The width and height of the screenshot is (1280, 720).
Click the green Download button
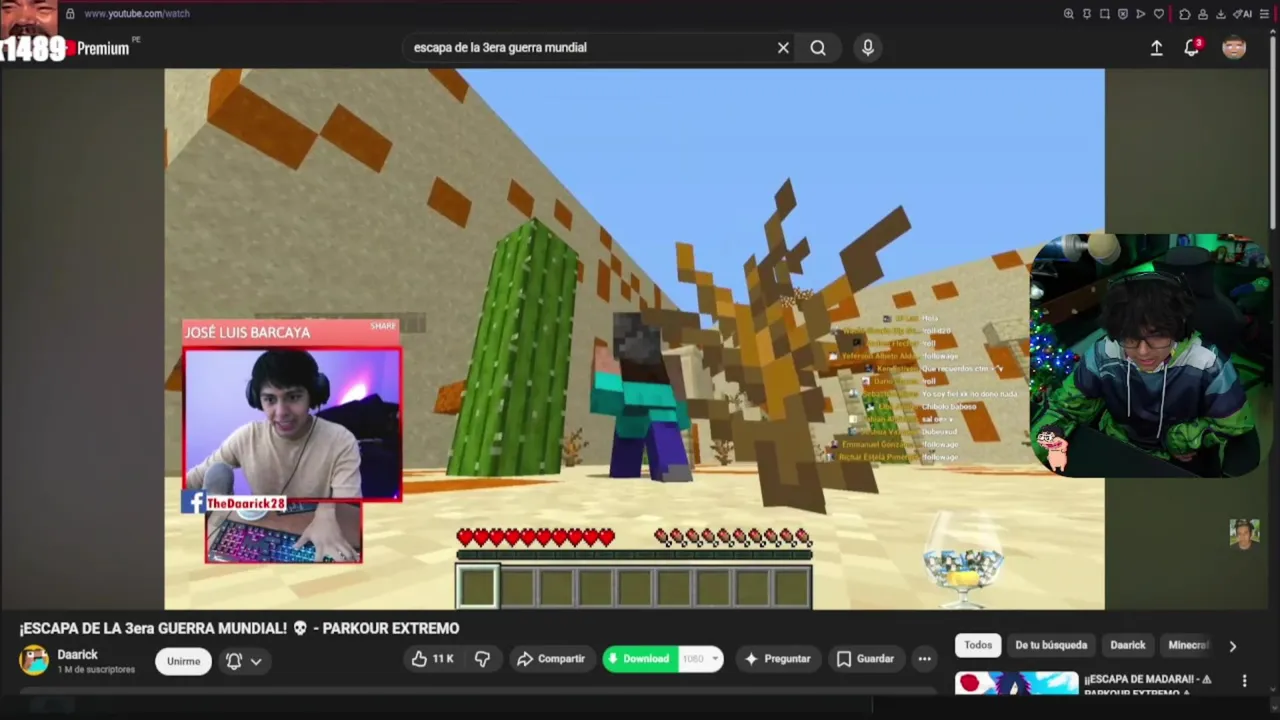pyautogui.click(x=639, y=659)
